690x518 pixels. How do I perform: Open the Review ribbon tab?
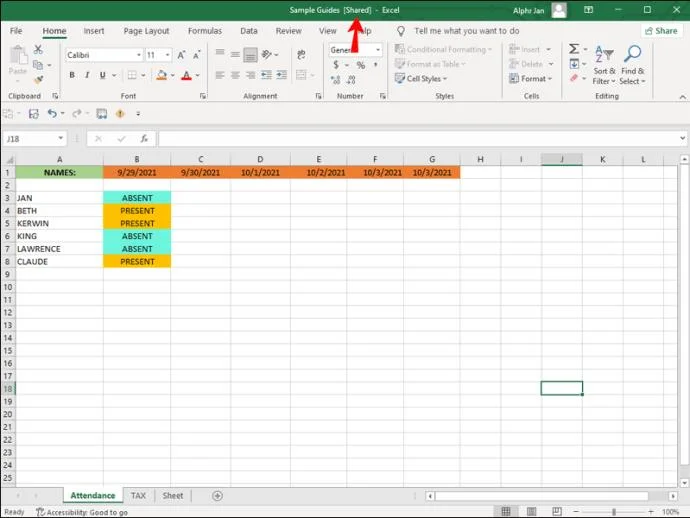[288, 31]
